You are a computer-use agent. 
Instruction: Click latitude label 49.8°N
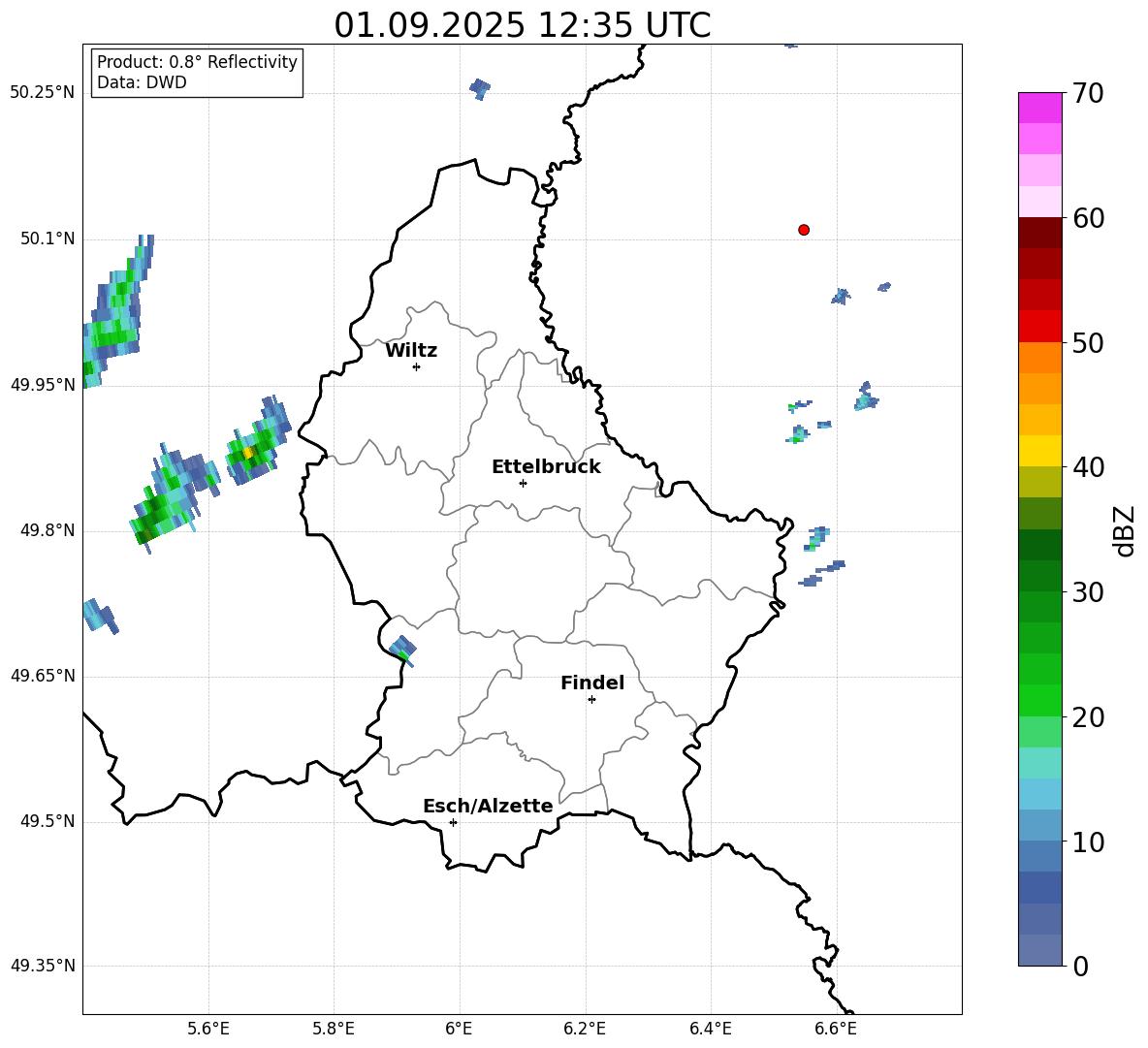[48, 530]
